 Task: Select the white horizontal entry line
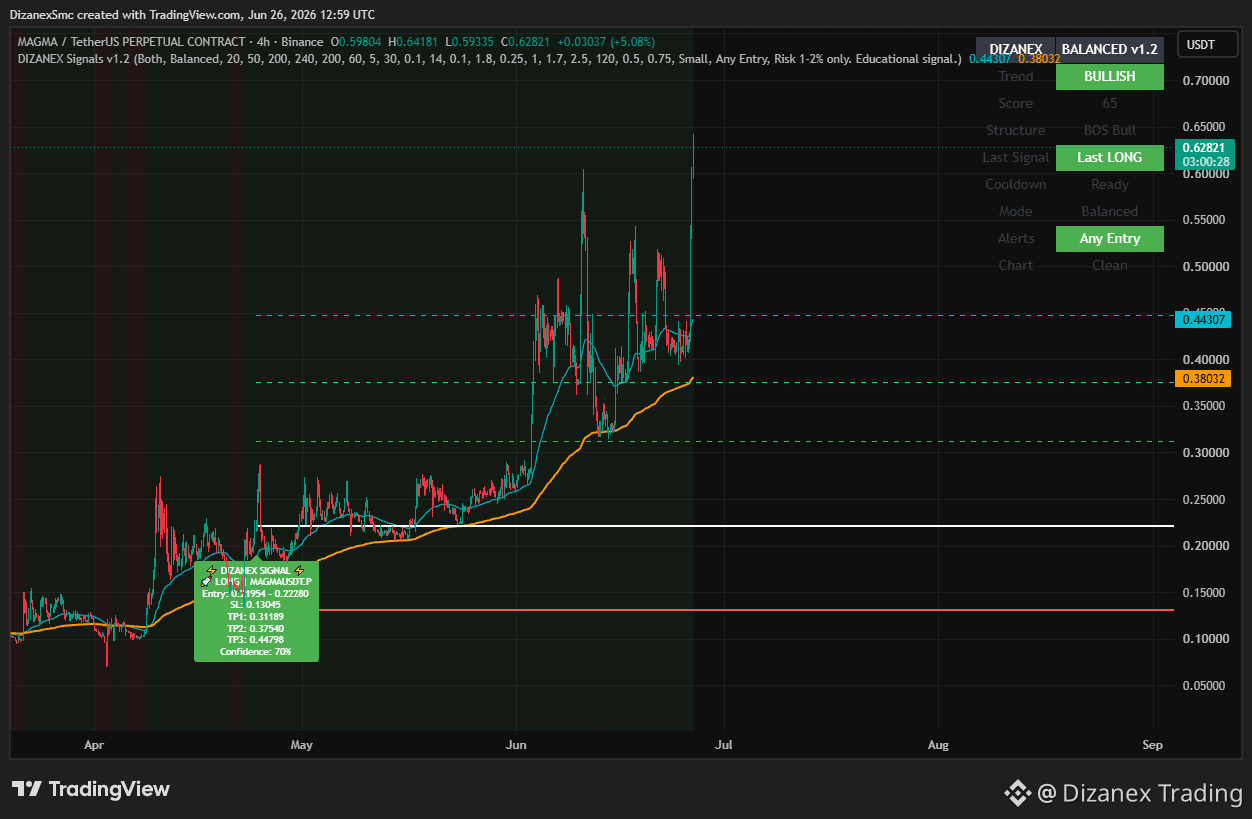coord(714,526)
